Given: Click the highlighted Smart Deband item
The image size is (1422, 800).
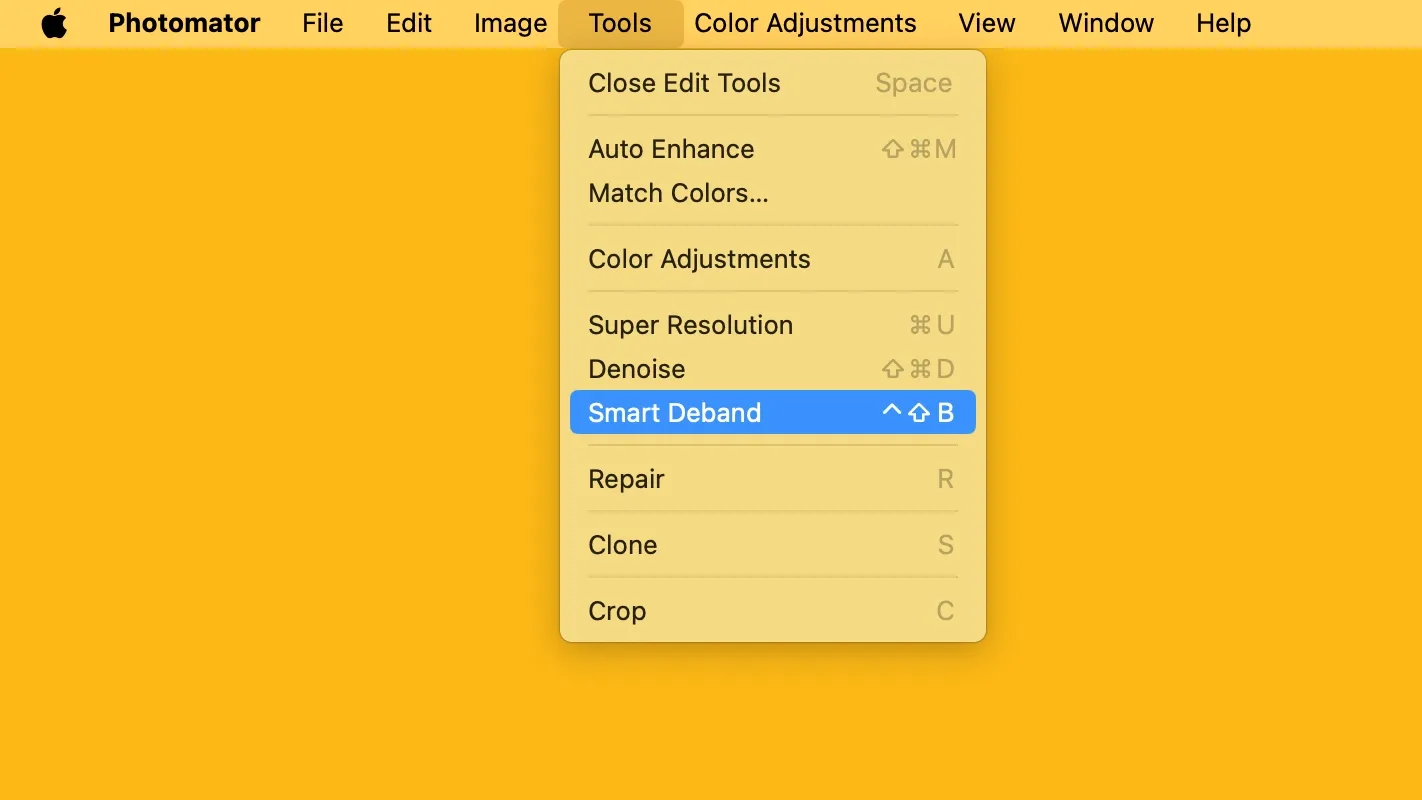Looking at the screenshot, I should click(x=773, y=412).
